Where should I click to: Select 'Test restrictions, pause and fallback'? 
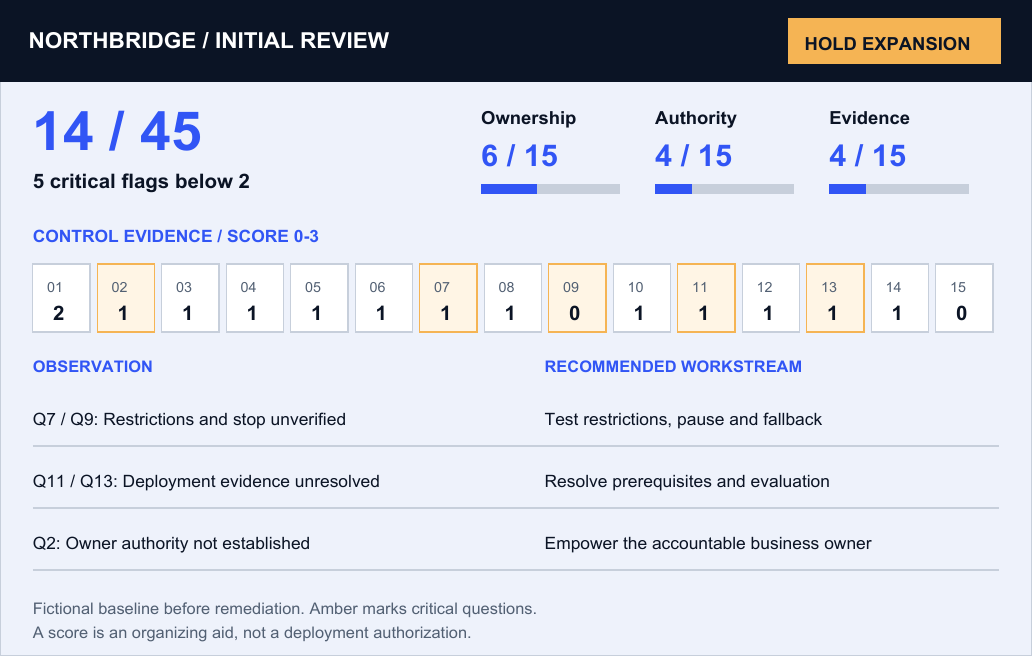[683, 419]
